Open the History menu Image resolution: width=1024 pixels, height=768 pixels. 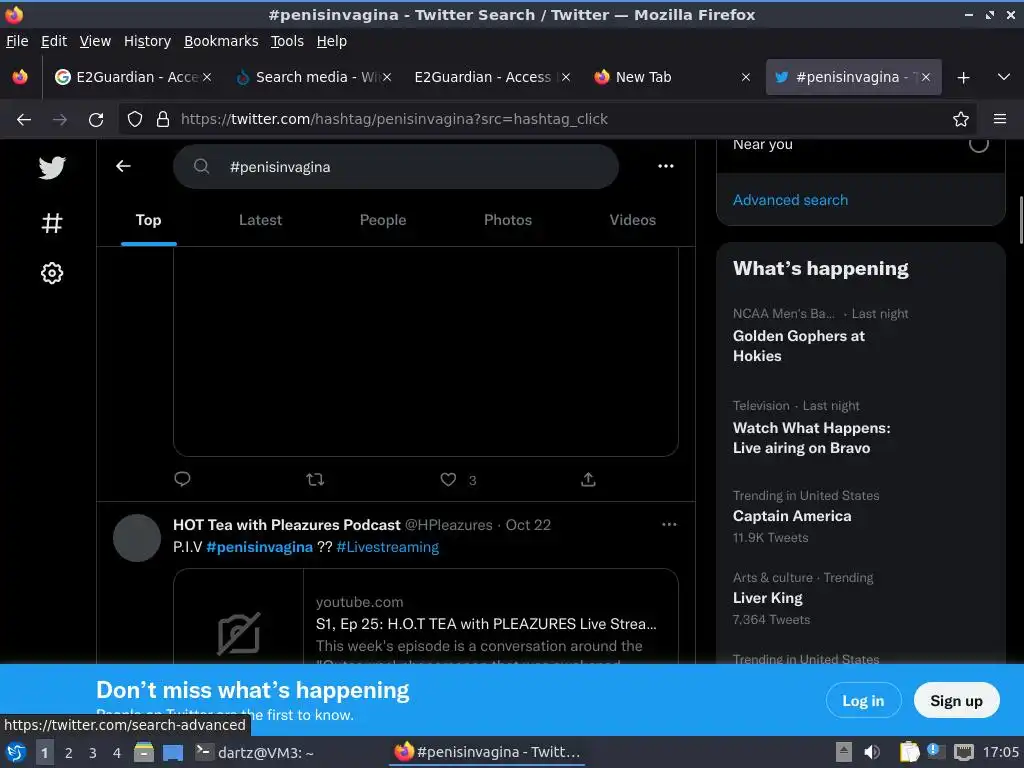[x=147, y=41]
